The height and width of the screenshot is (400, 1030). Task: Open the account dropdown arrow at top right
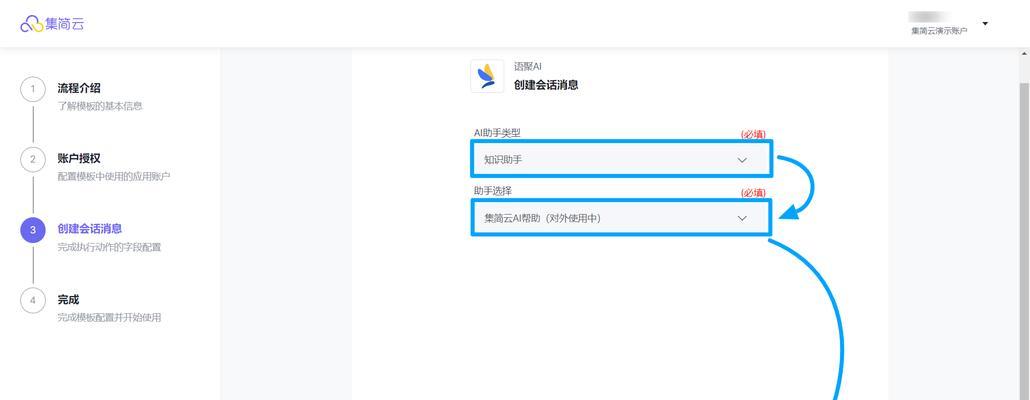(x=985, y=24)
